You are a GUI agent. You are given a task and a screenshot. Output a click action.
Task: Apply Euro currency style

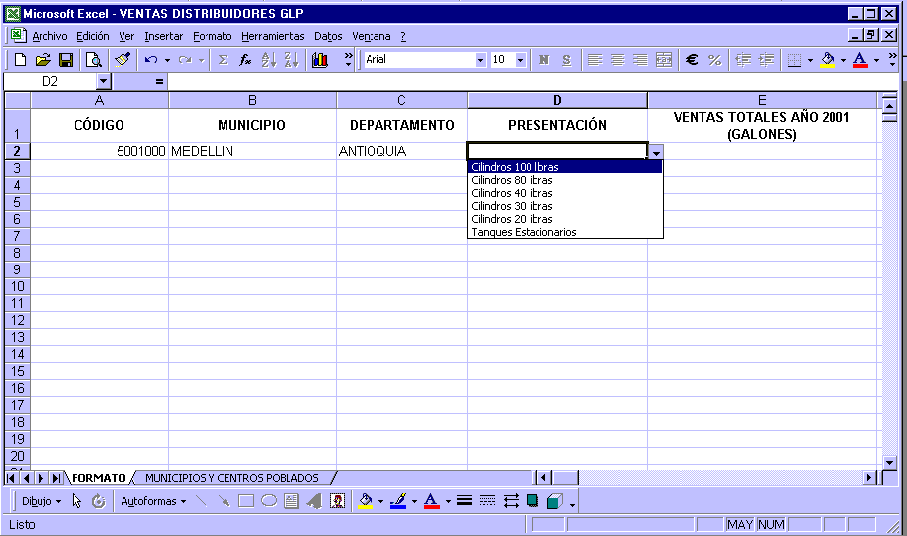691,60
